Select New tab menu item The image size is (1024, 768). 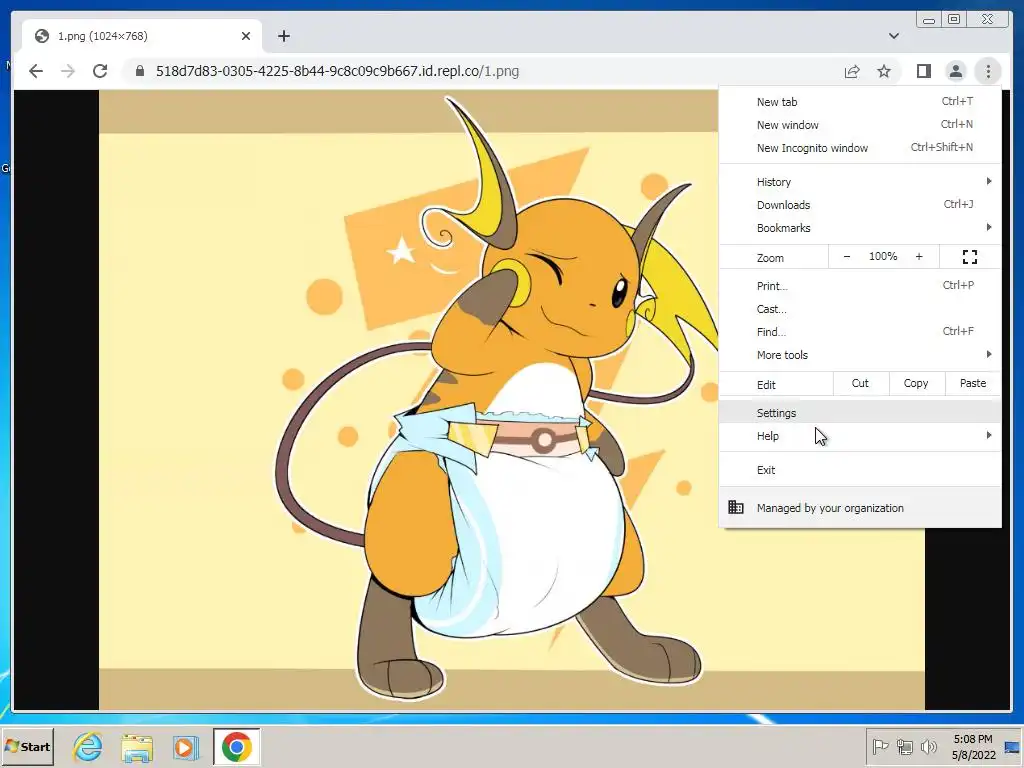tap(860, 102)
